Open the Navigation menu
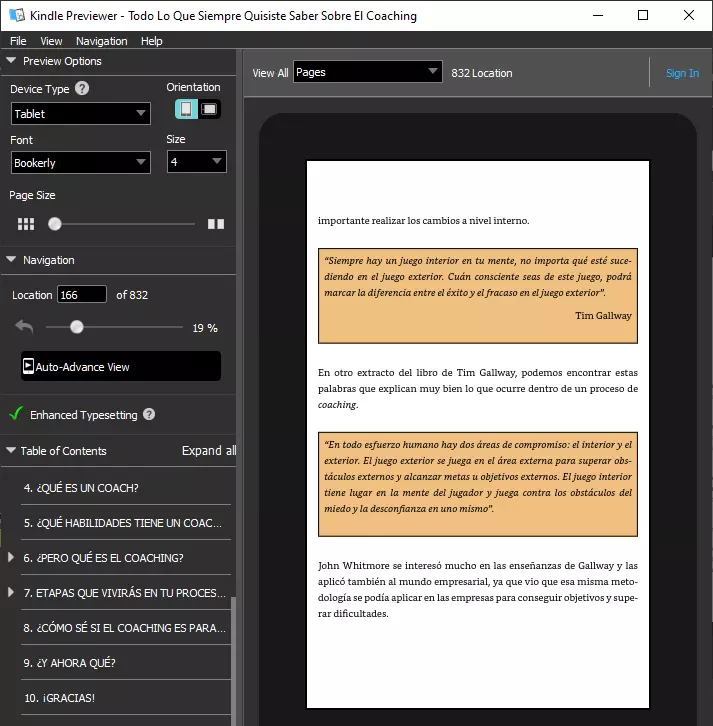 [x=101, y=41]
